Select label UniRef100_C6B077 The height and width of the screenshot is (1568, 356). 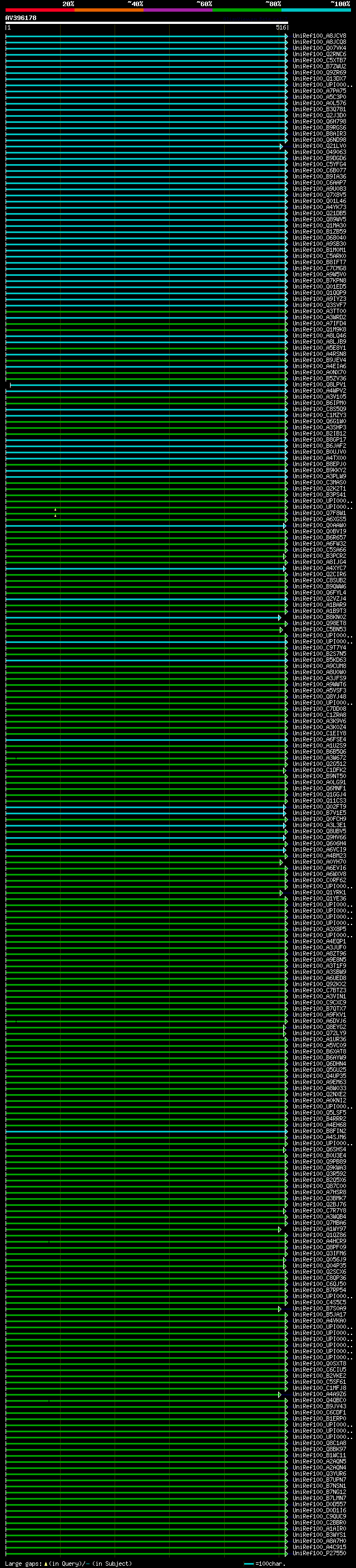tap(319, 170)
